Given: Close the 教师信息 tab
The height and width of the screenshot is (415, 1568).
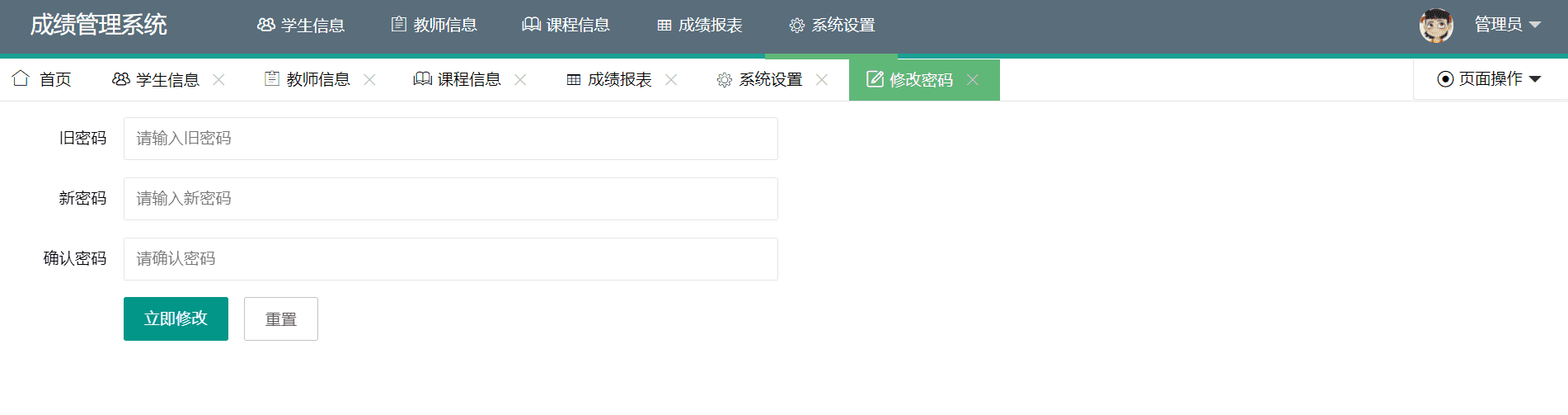Looking at the screenshot, I should (369, 79).
